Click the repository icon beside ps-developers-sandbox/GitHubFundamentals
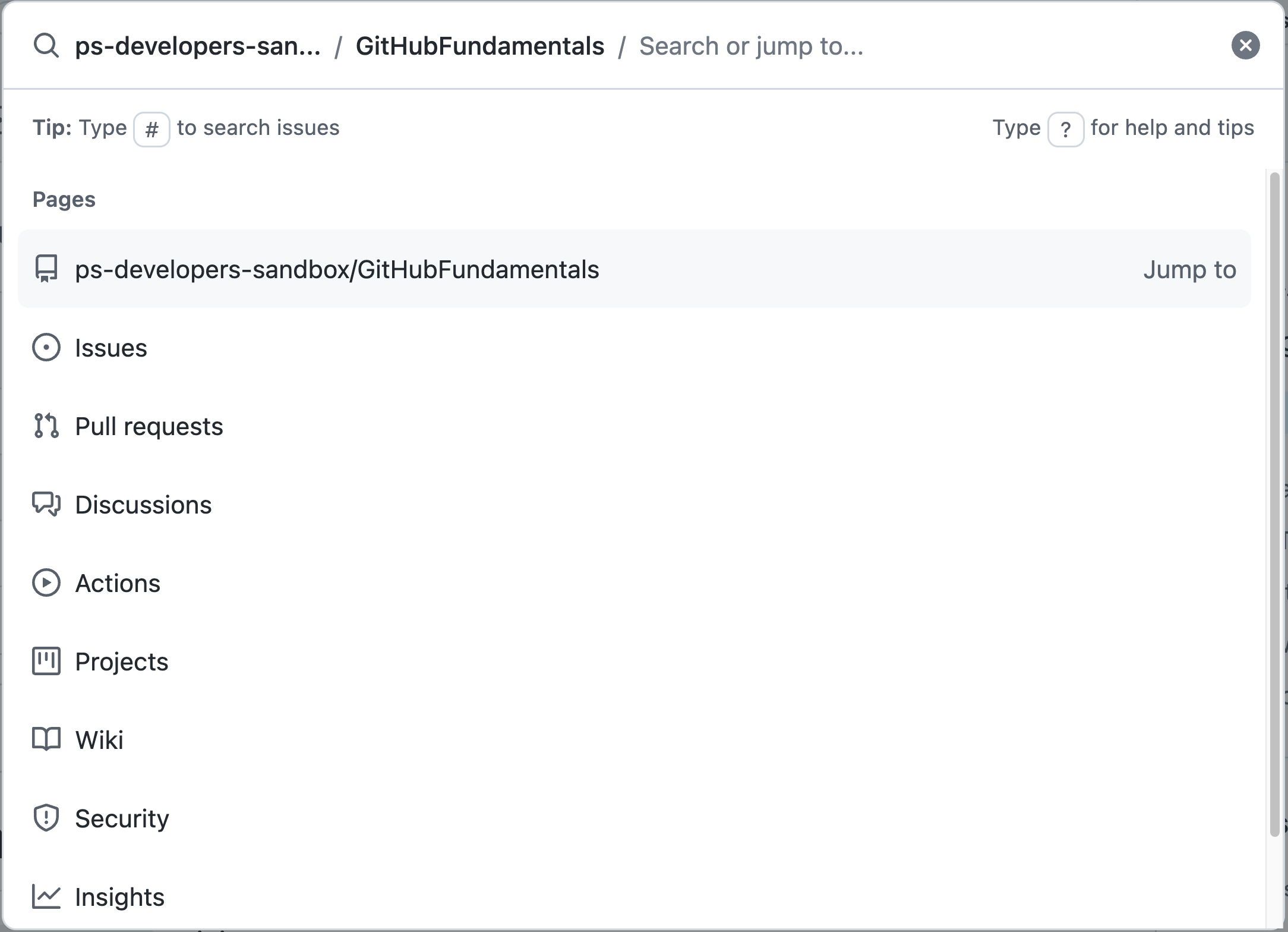1288x932 pixels. (46, 269)
